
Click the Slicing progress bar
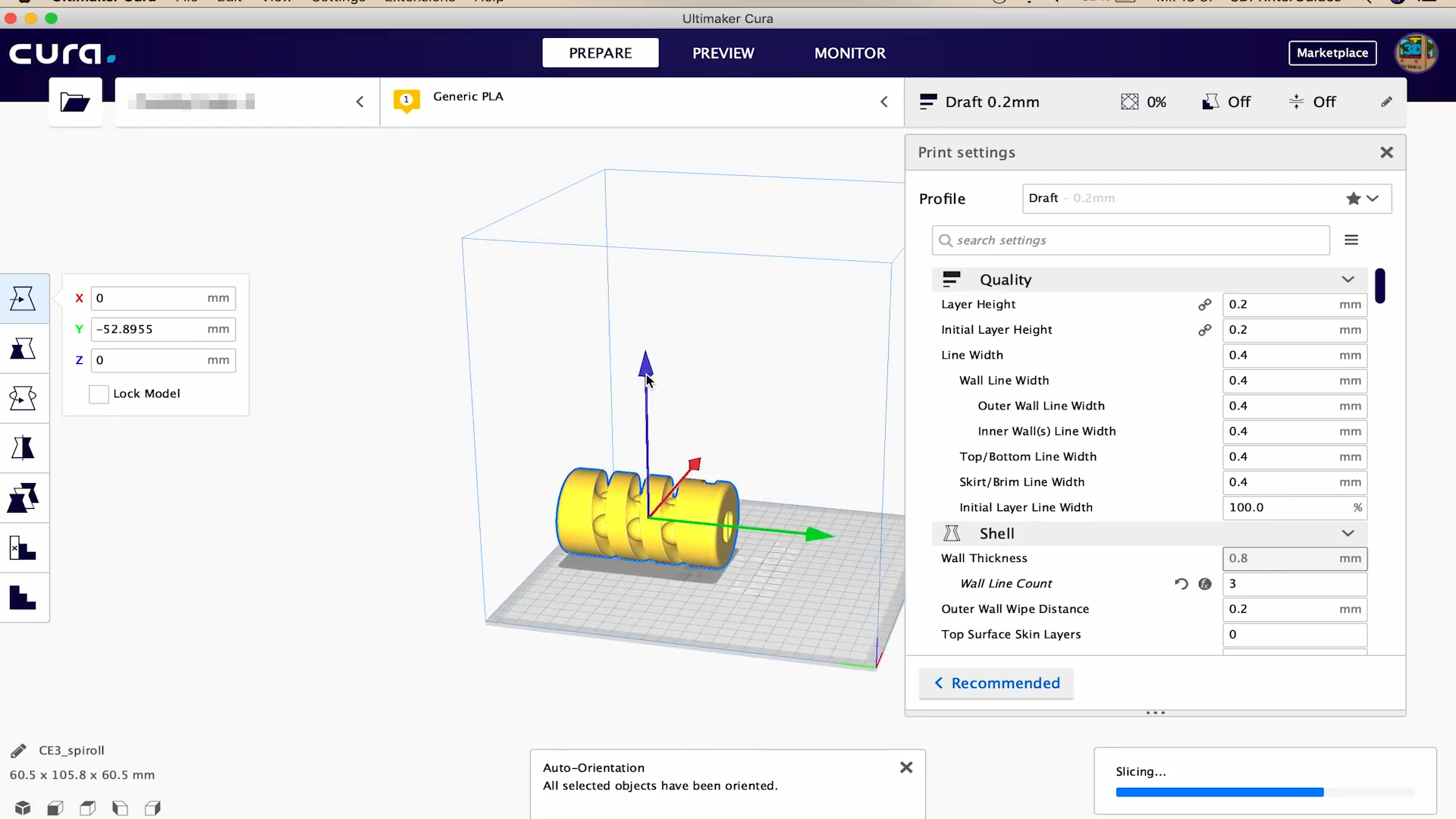1265,792
